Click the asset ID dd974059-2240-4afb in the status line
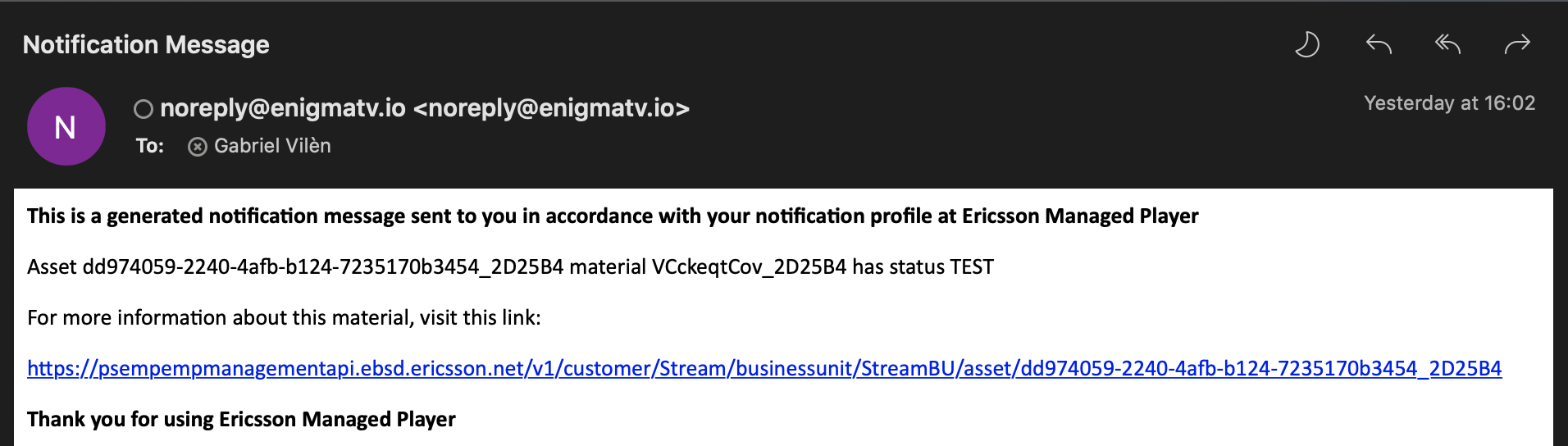Screen dimensions: 1568x446 click(x=323, y=267)
